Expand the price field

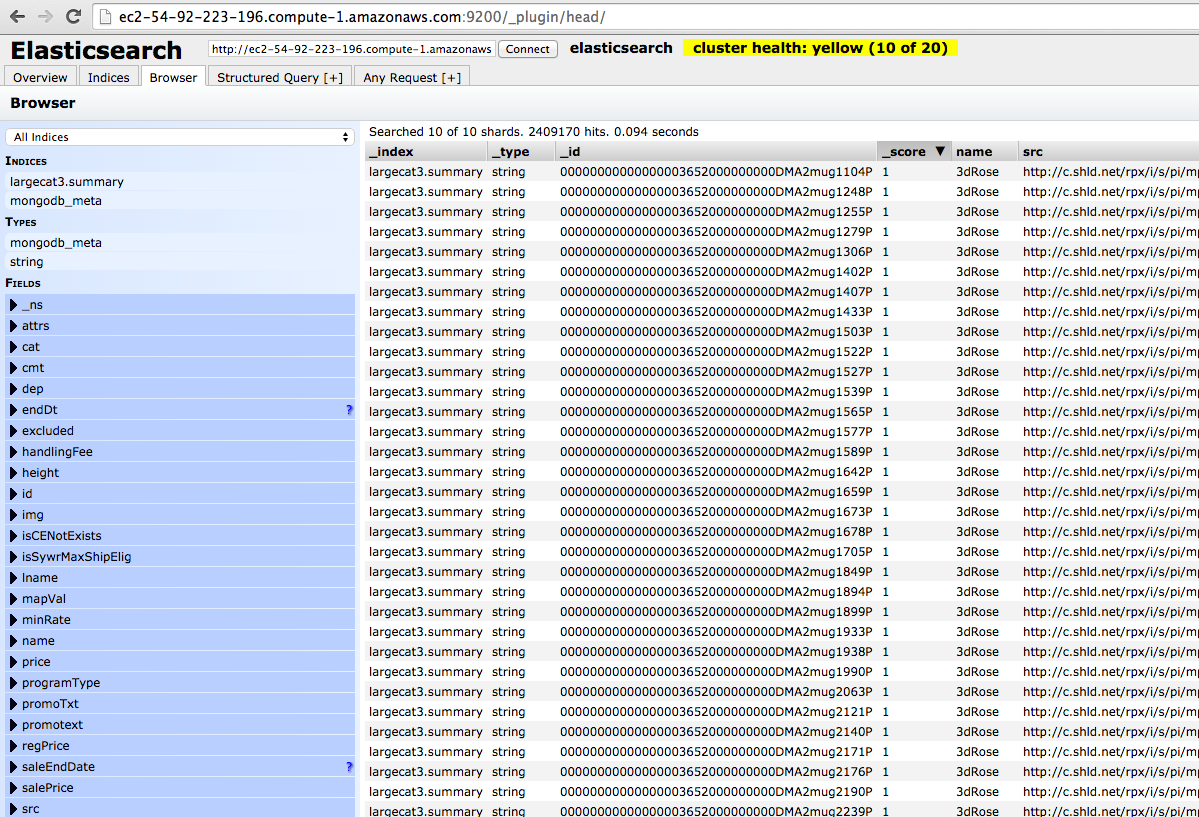pyautogui.click(x=13, y=662)
